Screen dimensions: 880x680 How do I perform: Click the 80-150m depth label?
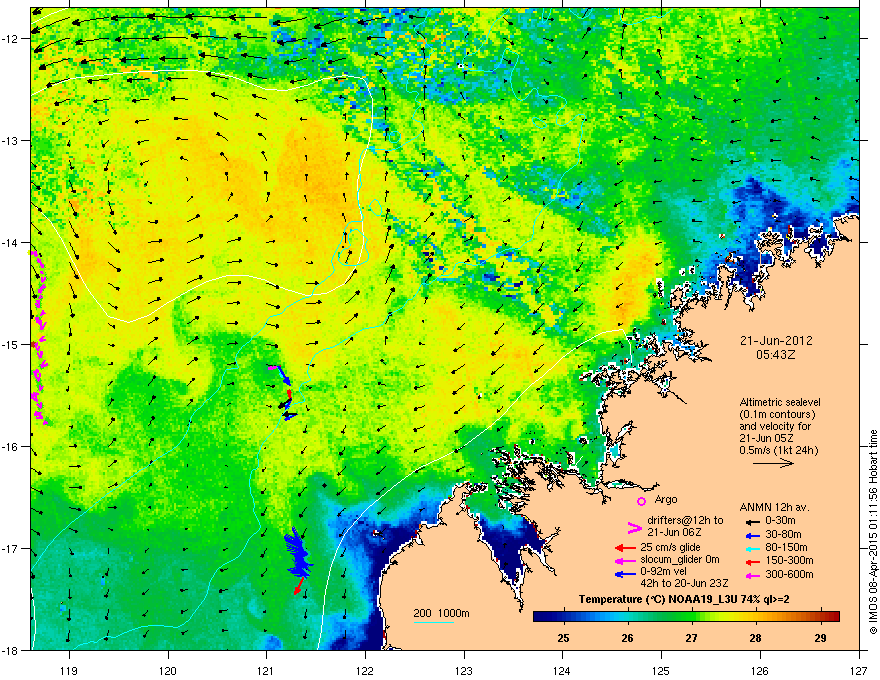(786, 548)
